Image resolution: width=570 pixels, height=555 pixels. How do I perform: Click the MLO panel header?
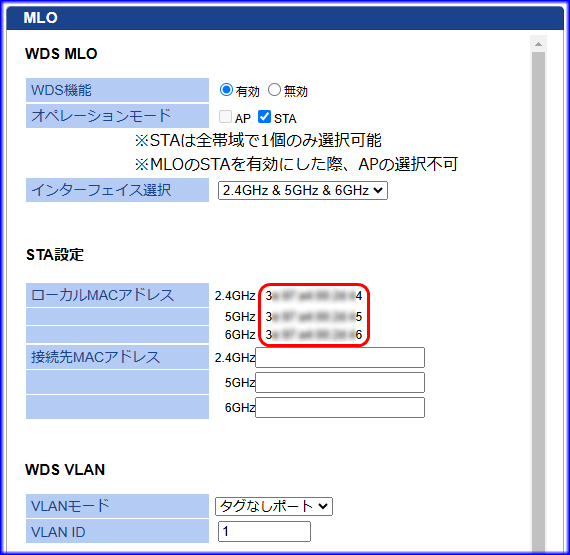[285, 18]
